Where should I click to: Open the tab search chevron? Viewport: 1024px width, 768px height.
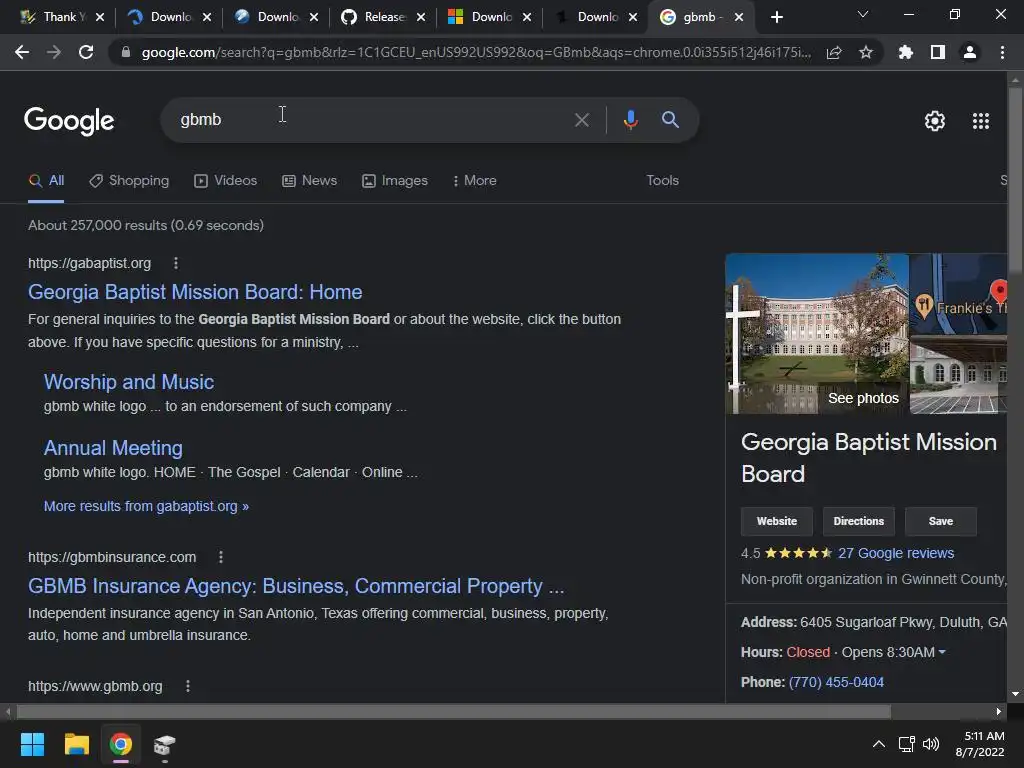863,14
